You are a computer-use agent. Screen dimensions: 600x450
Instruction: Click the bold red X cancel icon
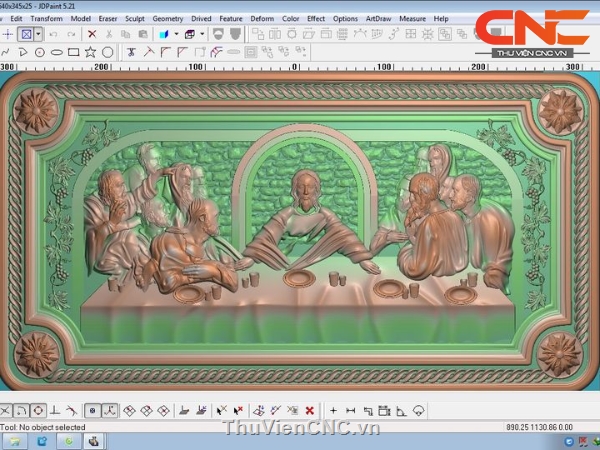(x=310, y=411)
